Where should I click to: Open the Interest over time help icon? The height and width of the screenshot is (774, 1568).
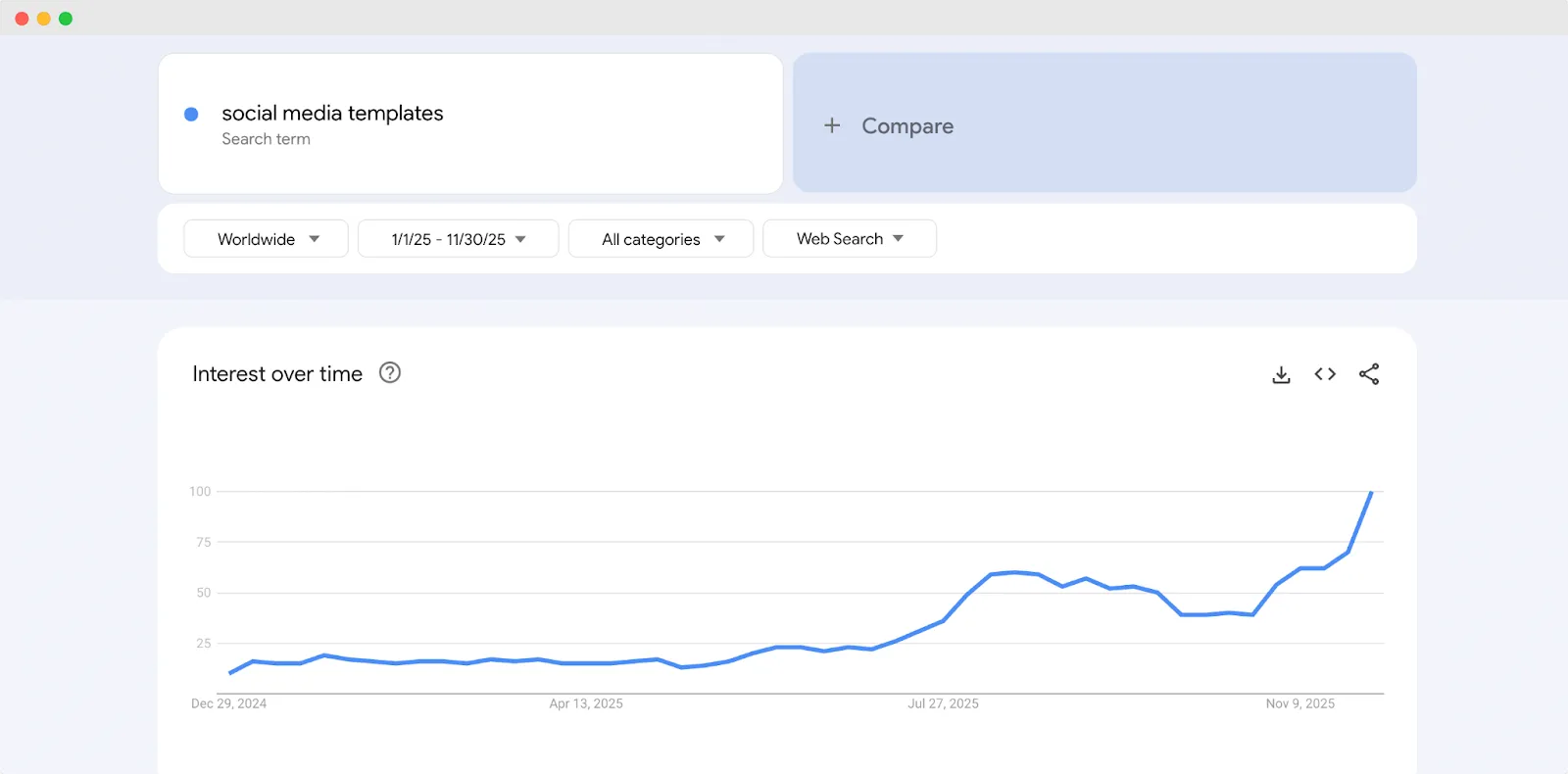pos(390,373)
